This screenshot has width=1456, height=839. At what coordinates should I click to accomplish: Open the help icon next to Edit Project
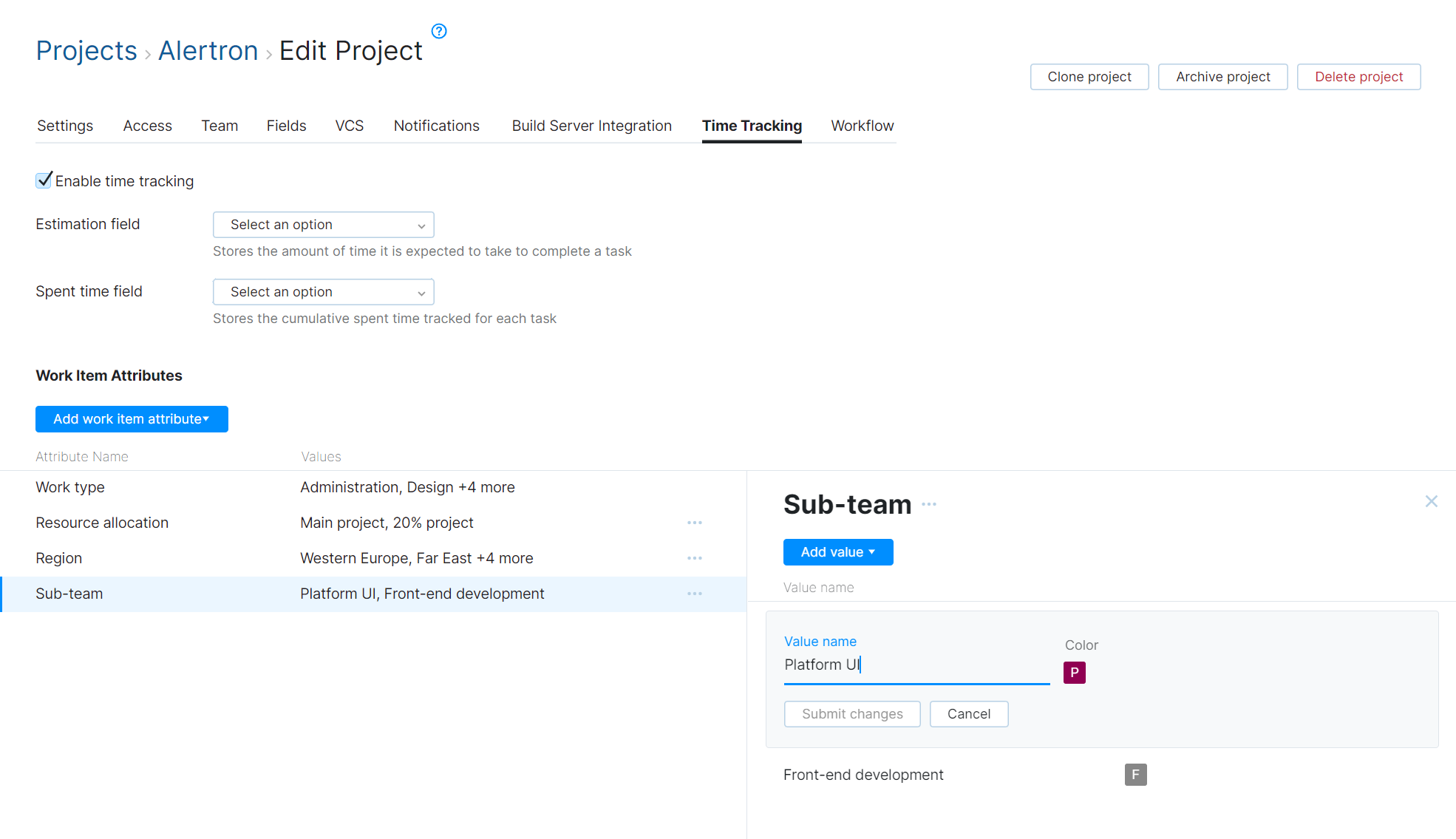438,31
